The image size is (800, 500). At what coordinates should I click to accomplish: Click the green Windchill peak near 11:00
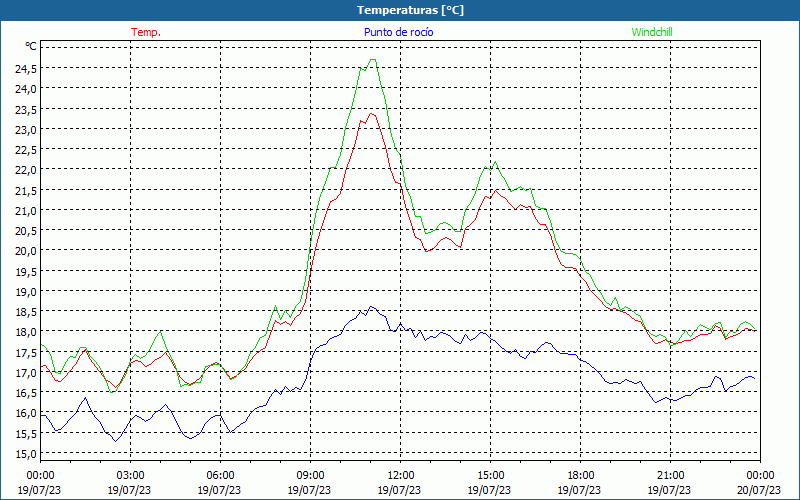pos(372,59)
